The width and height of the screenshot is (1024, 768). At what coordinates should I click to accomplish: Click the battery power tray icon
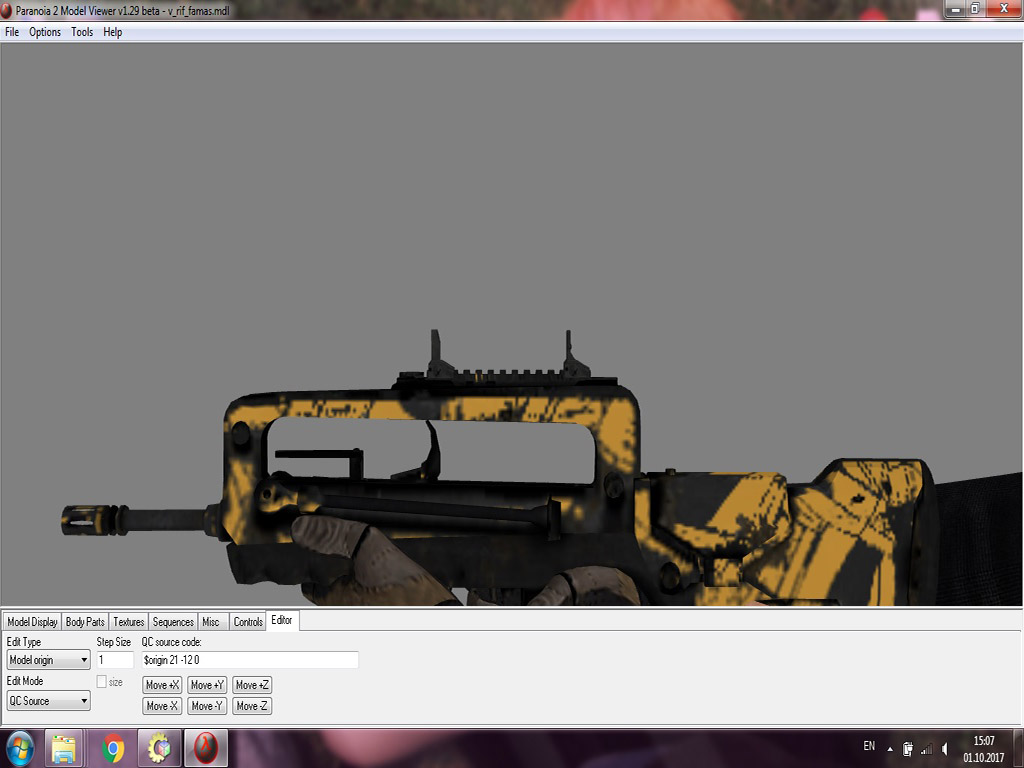(x=908, y=748)
